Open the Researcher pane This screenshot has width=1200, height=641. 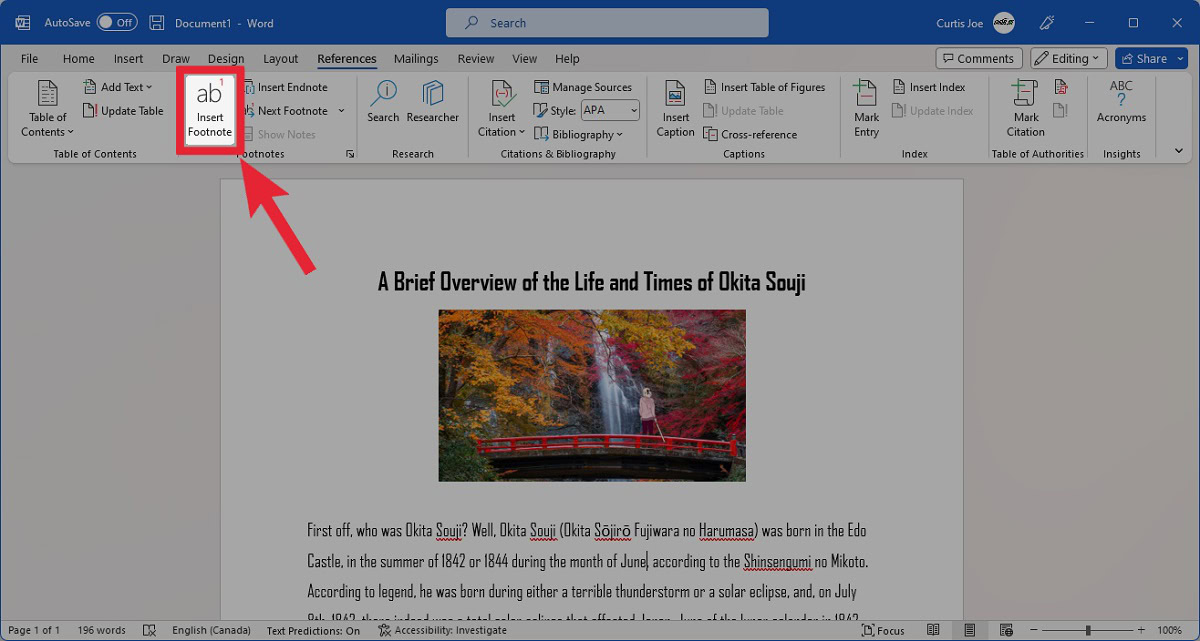click(x=433, y=105)
